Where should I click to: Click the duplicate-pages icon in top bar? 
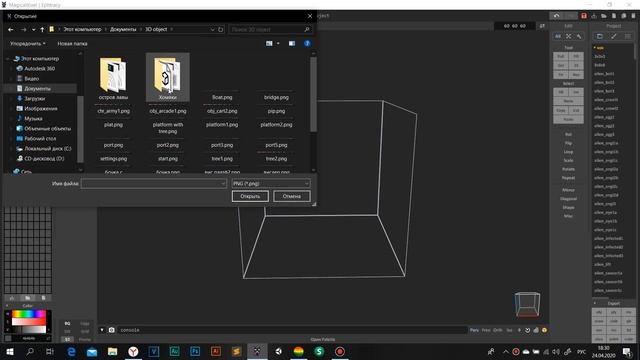pyautogui.click(x=624, y=16)
